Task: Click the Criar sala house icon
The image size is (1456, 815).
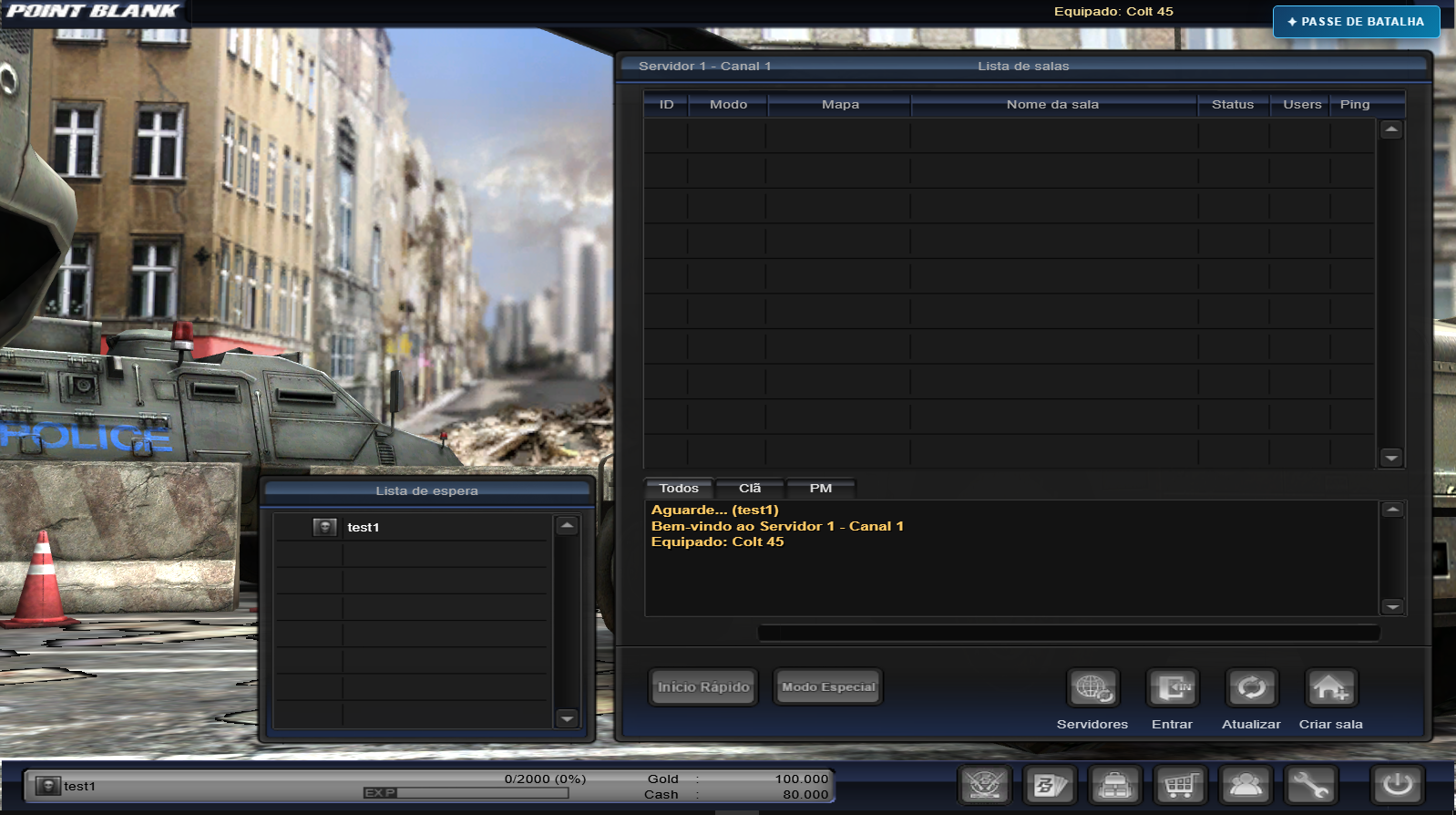Action: [x=1330, y=687]
